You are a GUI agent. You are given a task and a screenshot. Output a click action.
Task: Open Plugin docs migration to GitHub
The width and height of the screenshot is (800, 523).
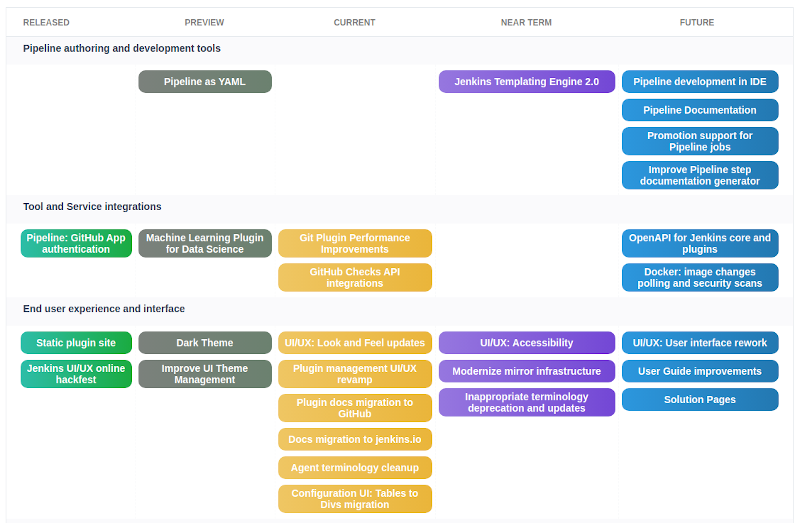[355, 408]
